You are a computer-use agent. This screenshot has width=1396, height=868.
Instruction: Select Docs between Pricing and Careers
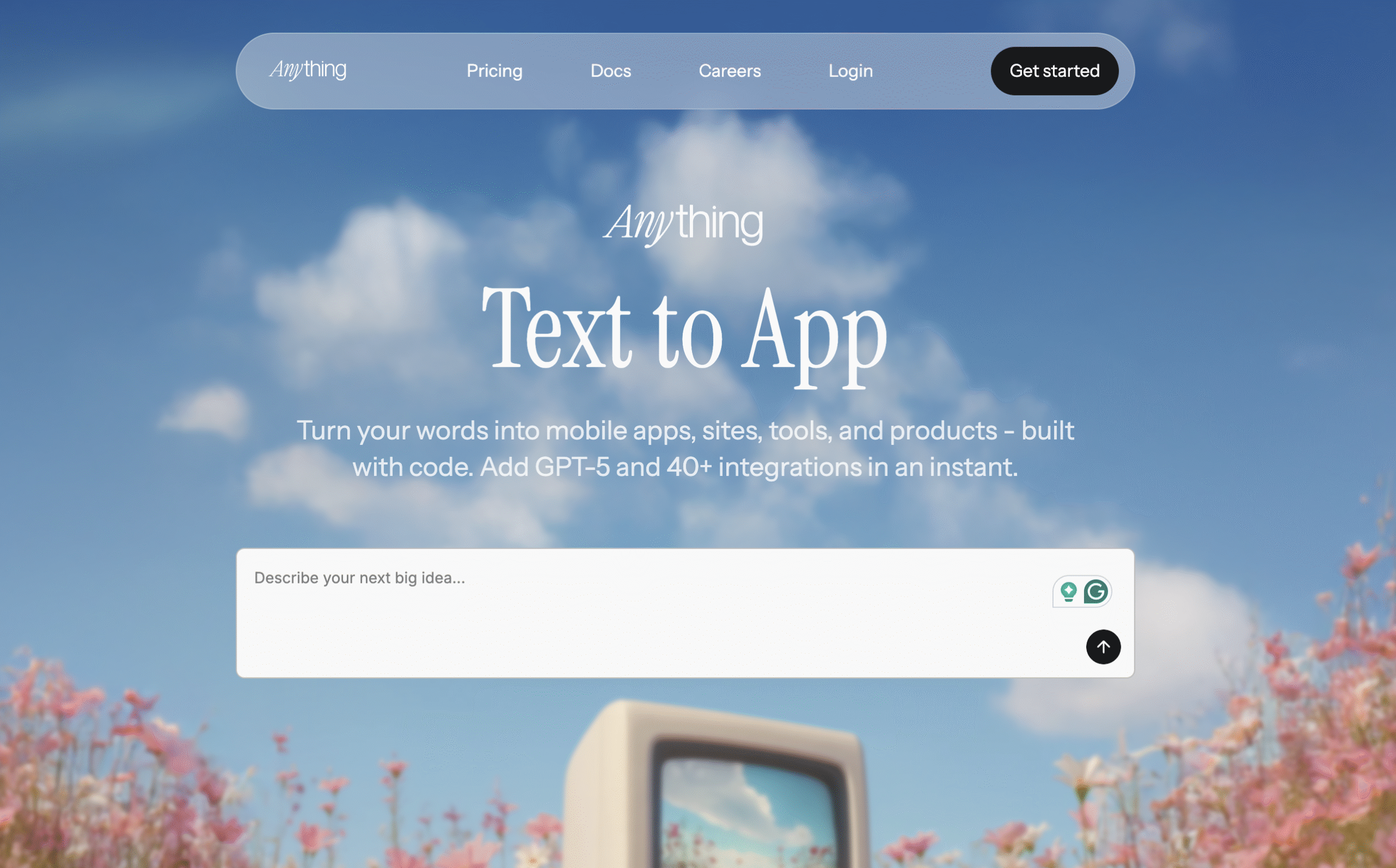tap(611, 71)
